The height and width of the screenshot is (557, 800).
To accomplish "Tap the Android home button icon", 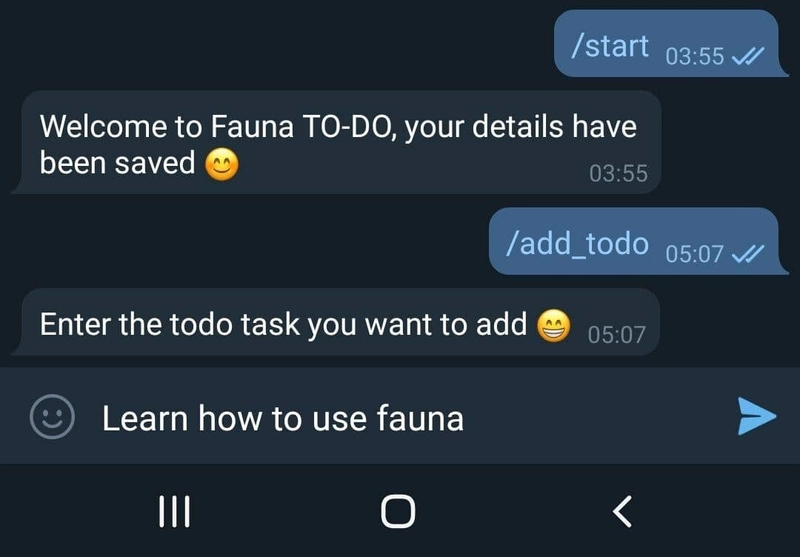I will [x=398, y=511].
